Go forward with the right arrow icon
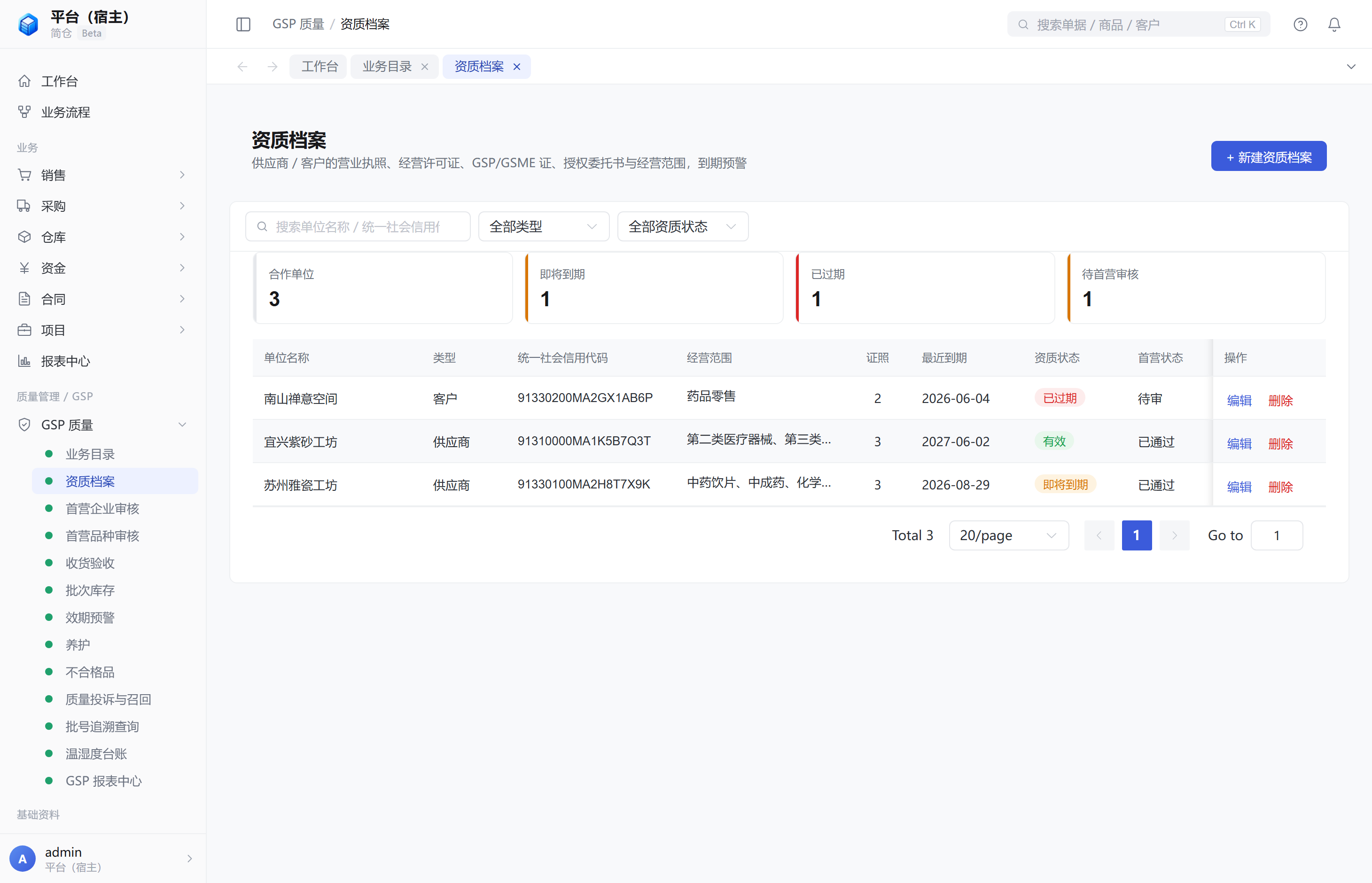This screenshot has width=1372, height=883. coord(273,67)
